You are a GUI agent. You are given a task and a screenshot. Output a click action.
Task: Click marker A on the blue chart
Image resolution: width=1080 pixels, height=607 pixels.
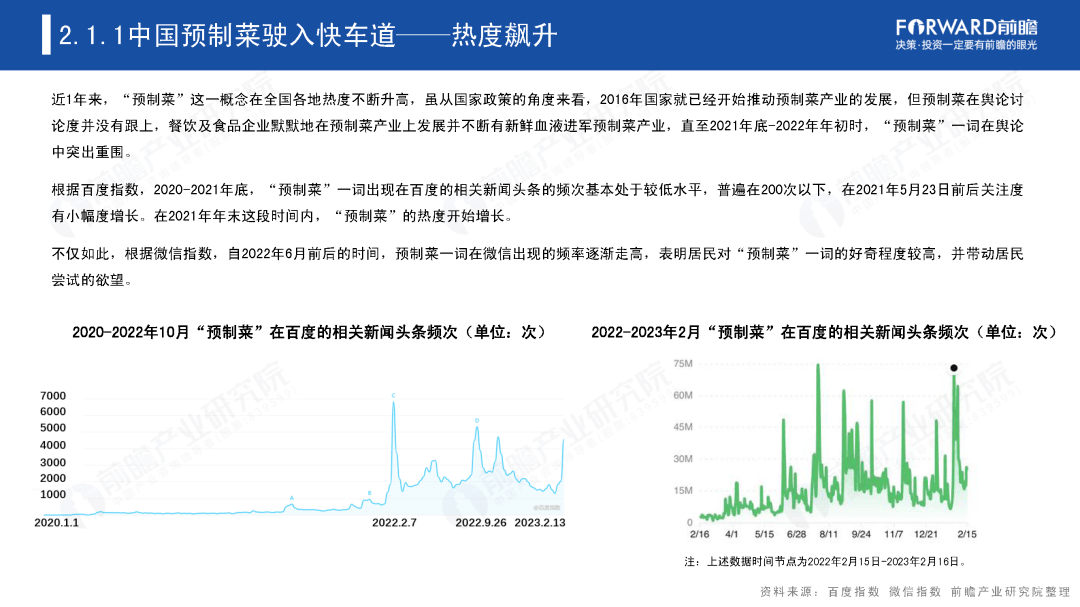[291, 497]
